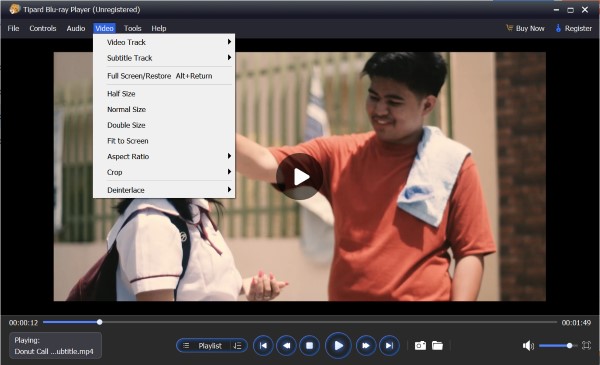Expand the Aspect Ratio submenu
The image size is (600, 365).
[164, 156]
